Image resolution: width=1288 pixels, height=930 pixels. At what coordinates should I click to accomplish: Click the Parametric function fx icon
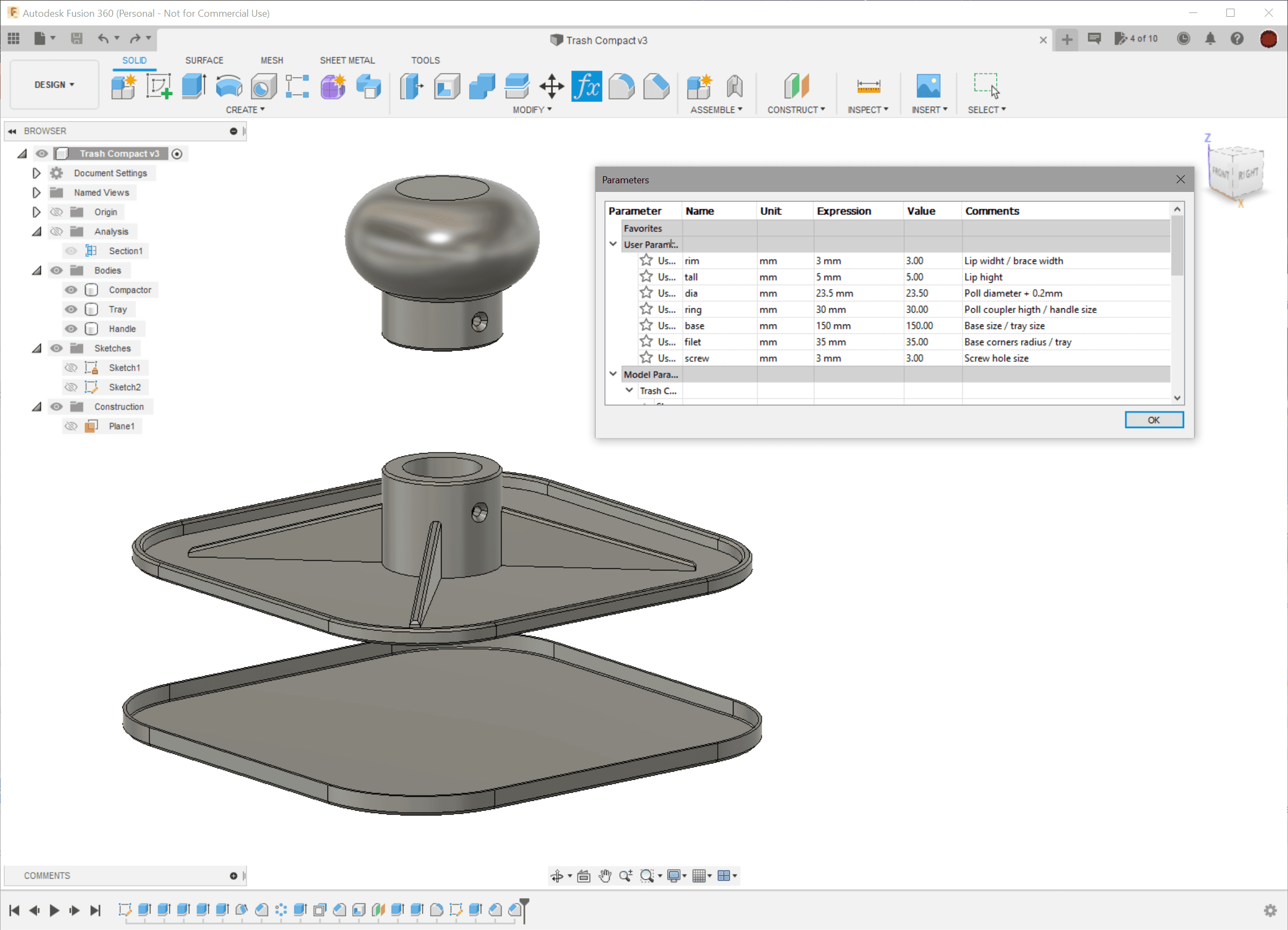click(x=587, y=86)
